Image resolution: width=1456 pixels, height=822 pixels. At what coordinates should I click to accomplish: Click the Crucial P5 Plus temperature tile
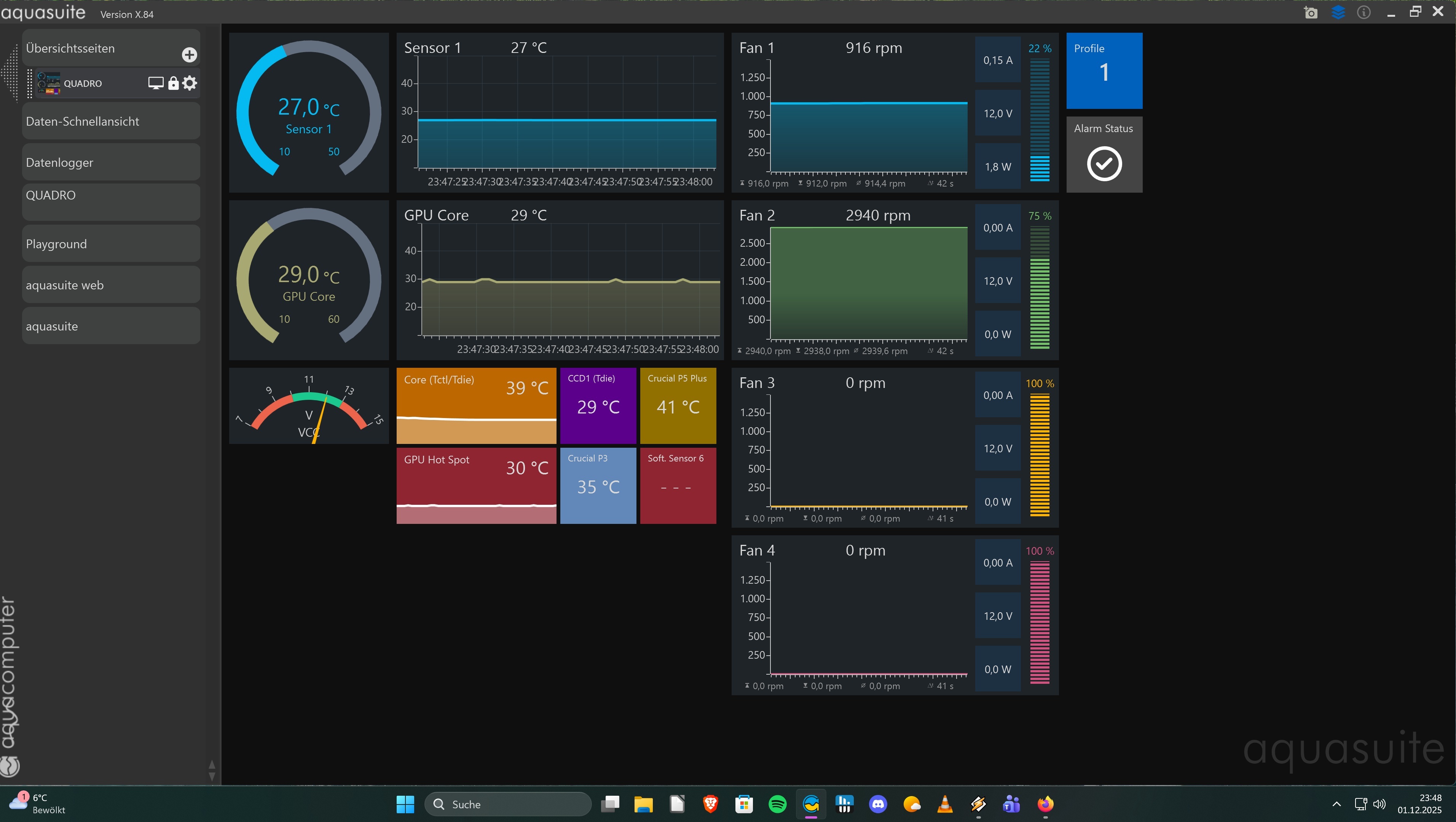click(678, 405)
